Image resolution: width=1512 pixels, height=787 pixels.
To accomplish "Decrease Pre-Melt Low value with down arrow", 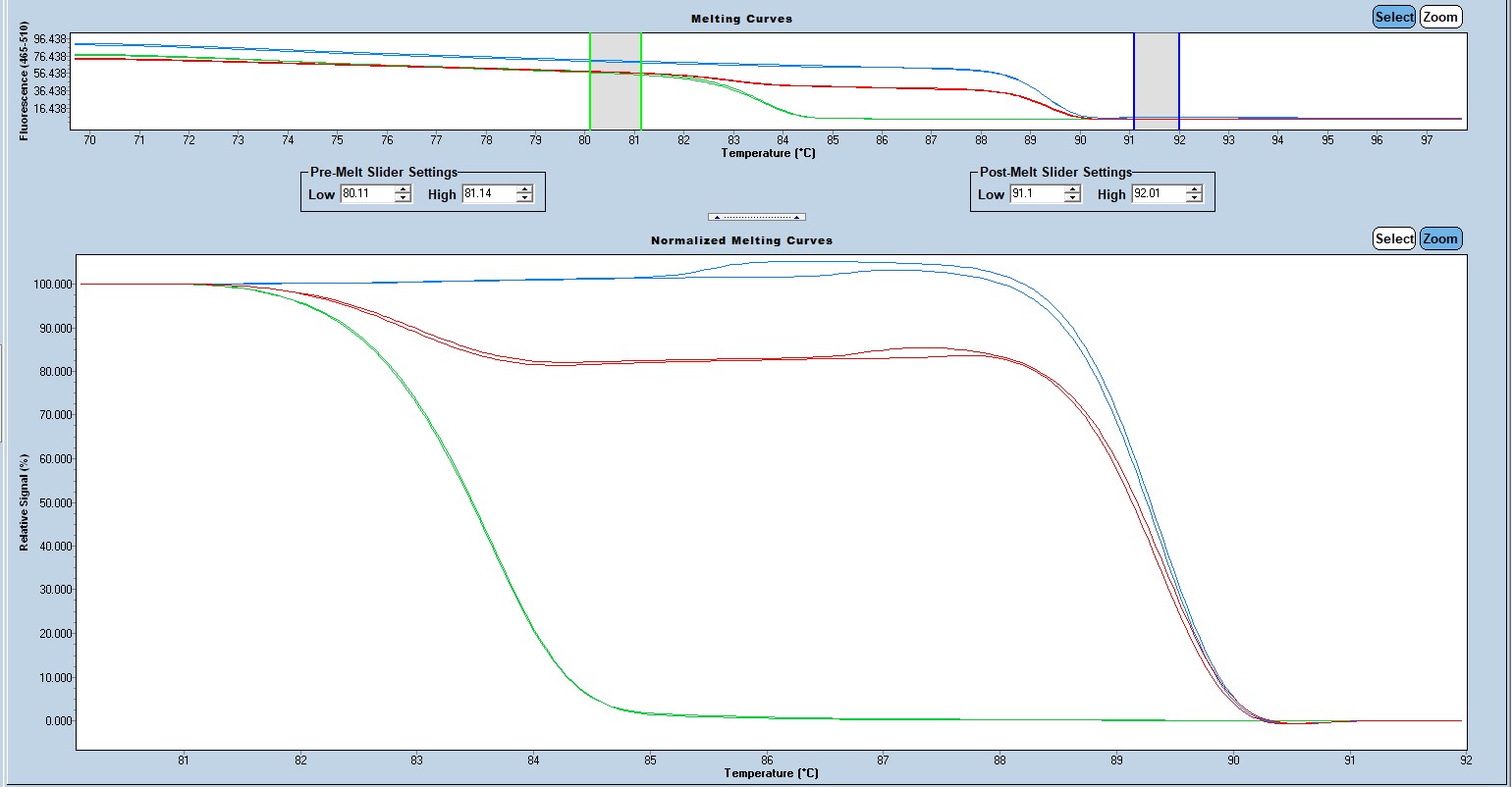I will (x=403, y=198).
